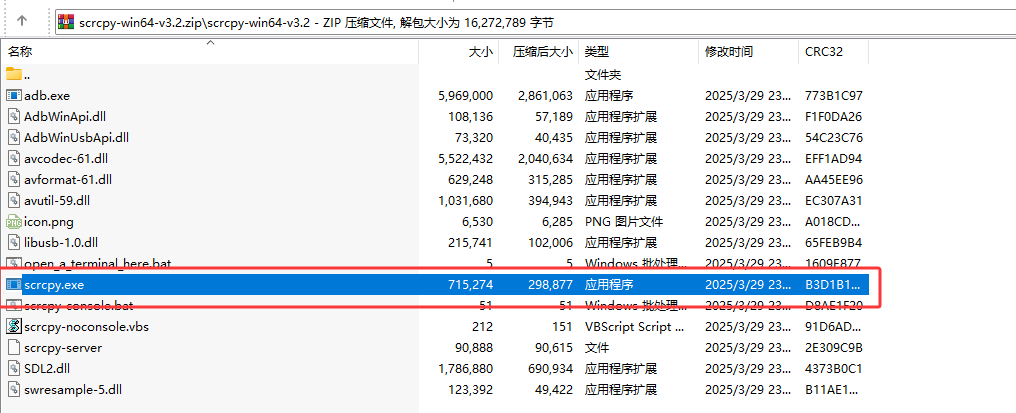
Task: Click the PNG 图片文件 type cell
Action: click(624, 222)
